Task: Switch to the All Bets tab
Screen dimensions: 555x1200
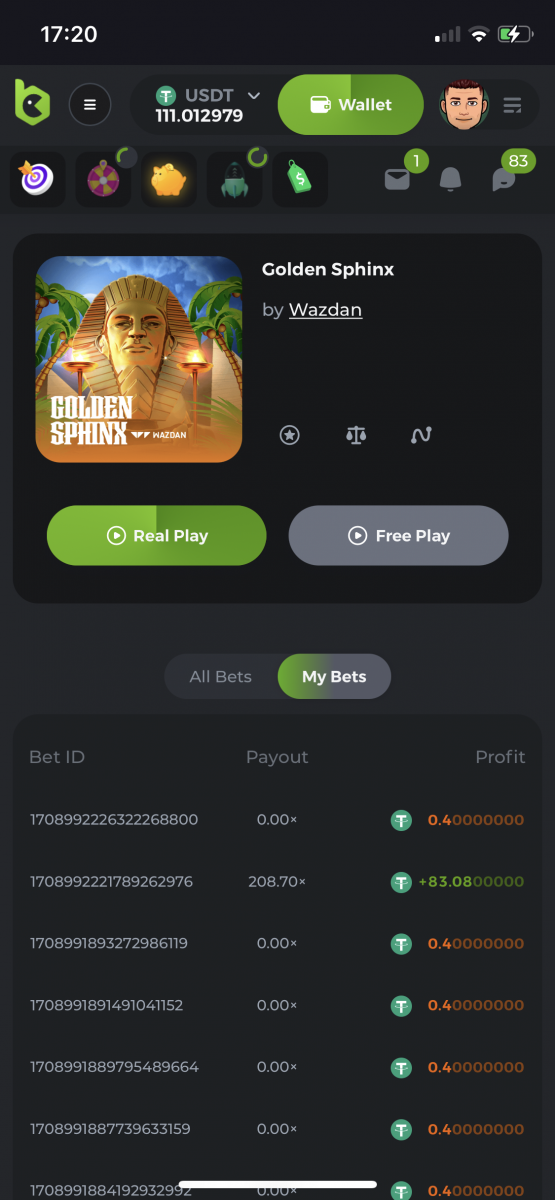Action: click(221, 677)
